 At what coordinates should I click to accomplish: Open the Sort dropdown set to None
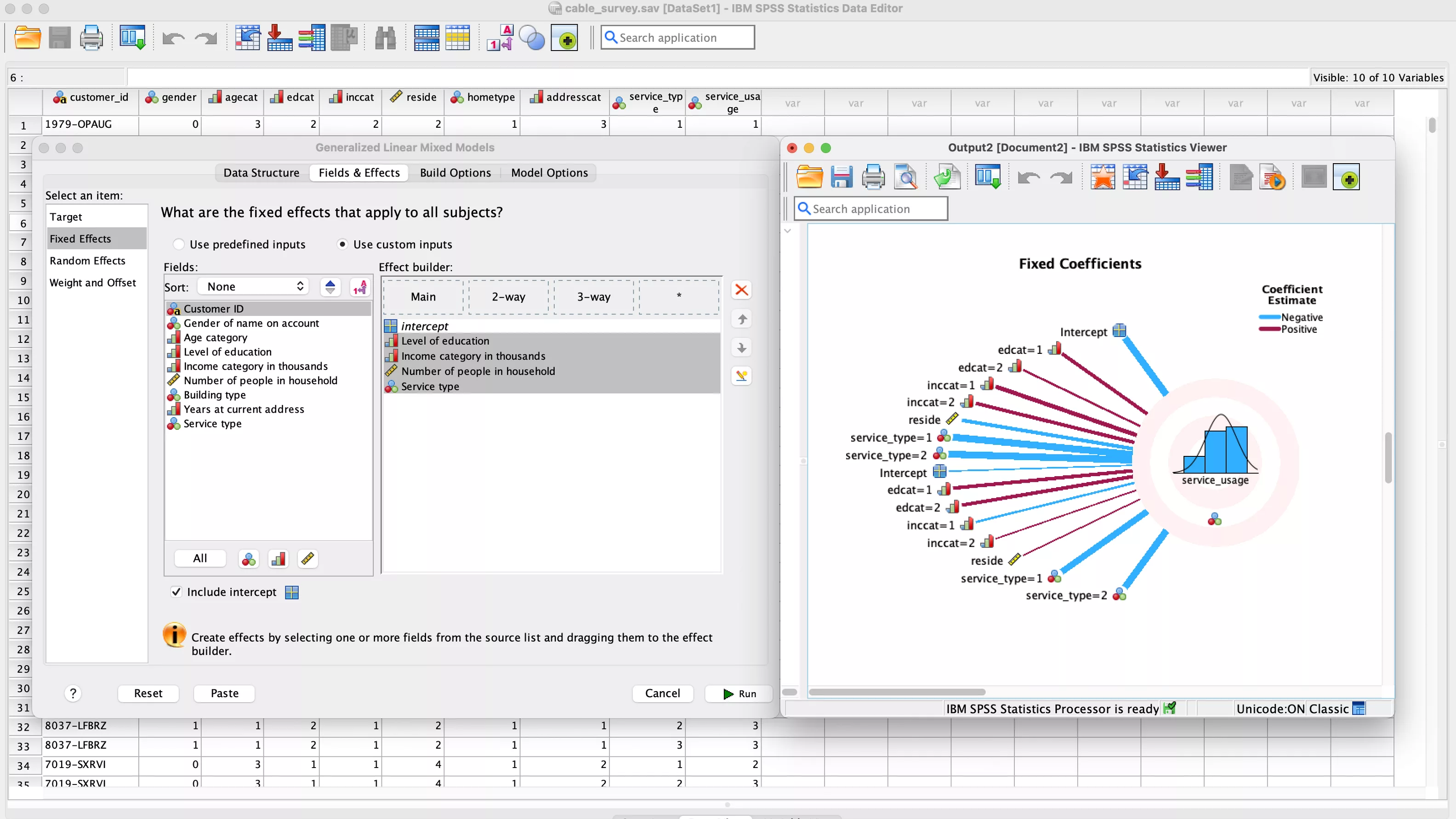253,286
